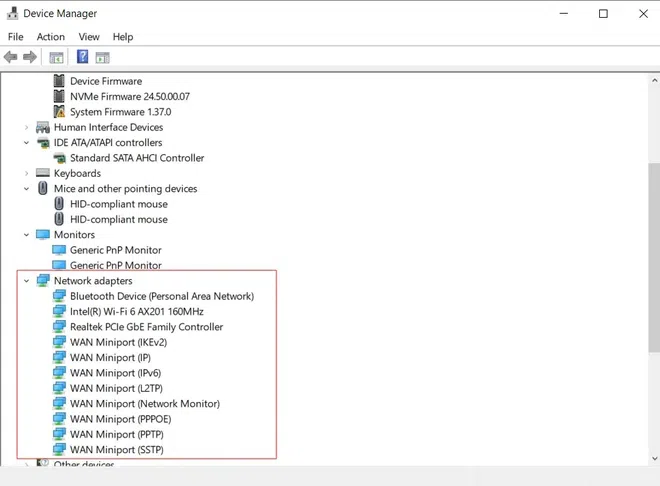This screenshot has height=486, width=660.
Task: Click the first Generic PnP Monitor icon
Action: (59, 250)
